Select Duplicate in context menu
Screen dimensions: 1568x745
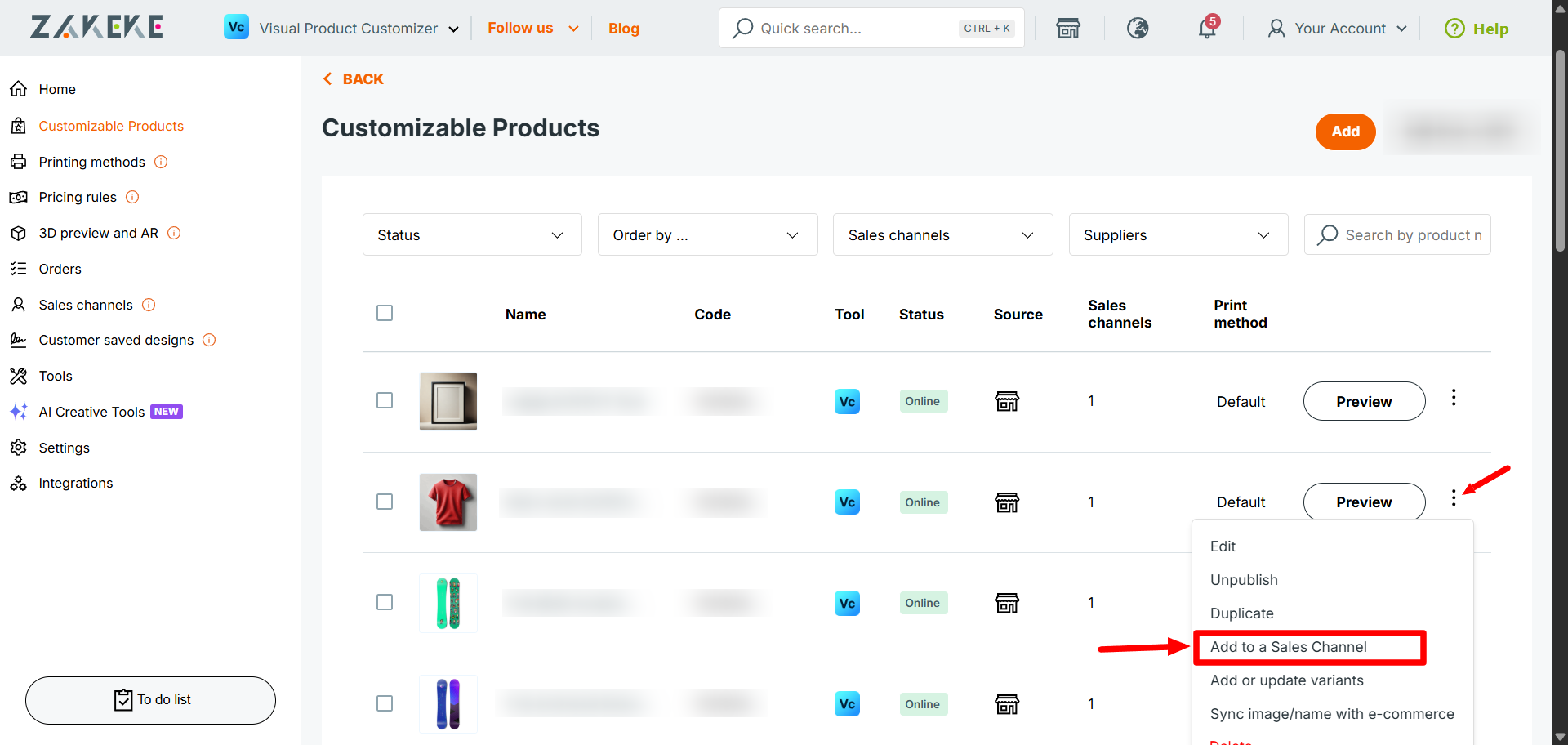1241,613
